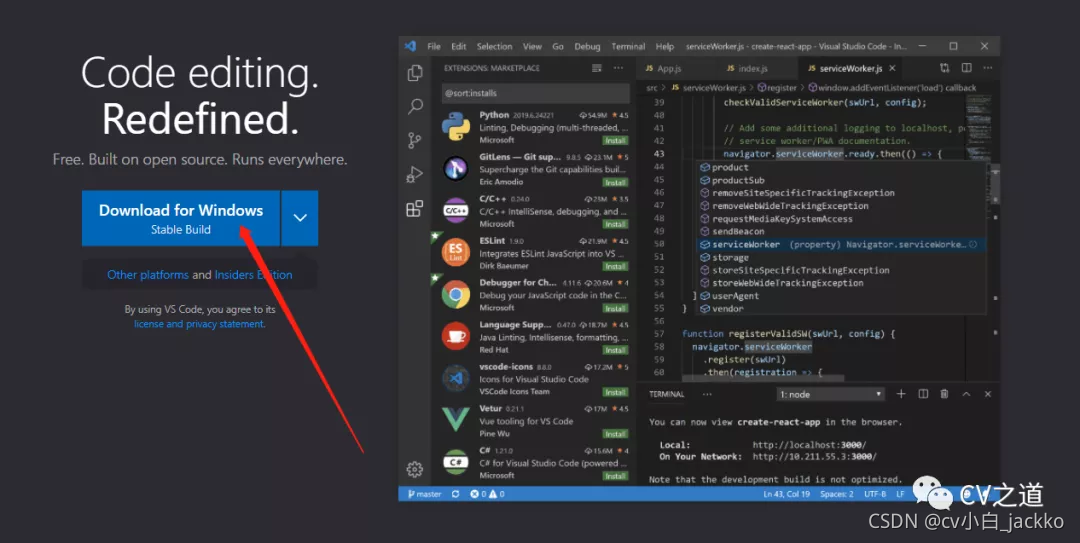The height and width of the screenshot is (543, 1080).
Task: Close the serviceWorker.js tab
Action: coord(893,68)
